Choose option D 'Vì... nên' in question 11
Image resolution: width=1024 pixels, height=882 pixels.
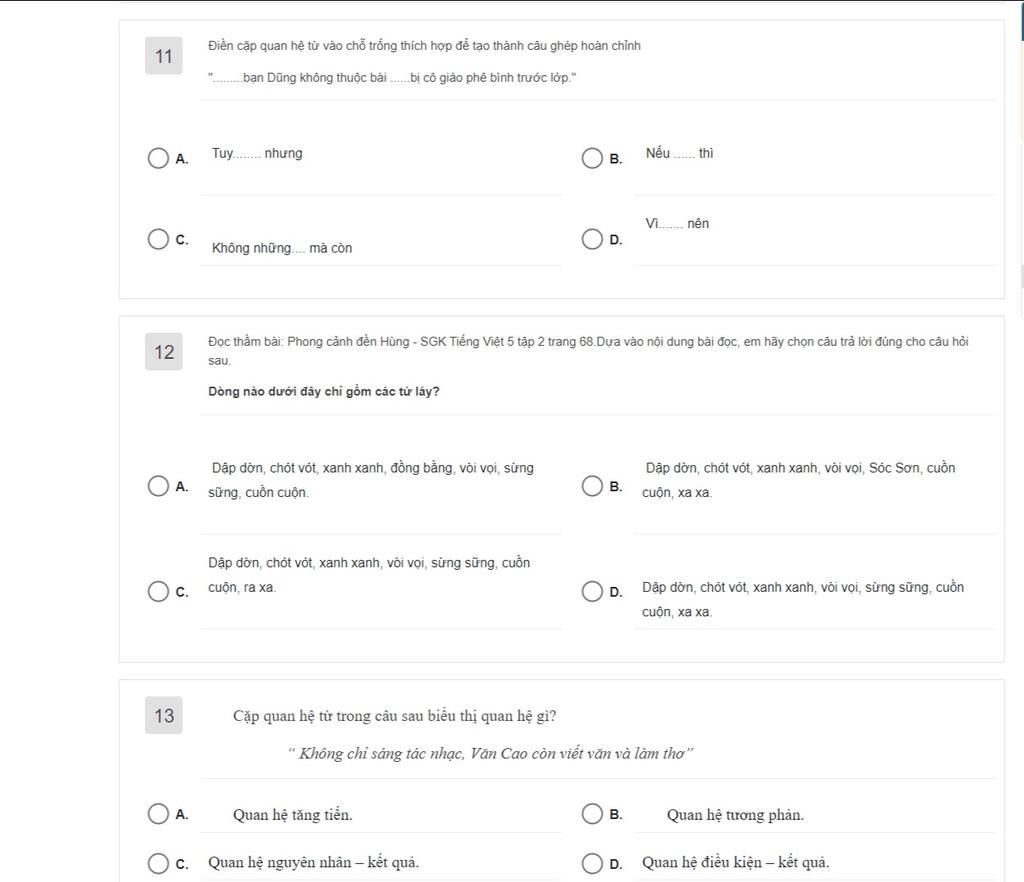click(592, 239)
